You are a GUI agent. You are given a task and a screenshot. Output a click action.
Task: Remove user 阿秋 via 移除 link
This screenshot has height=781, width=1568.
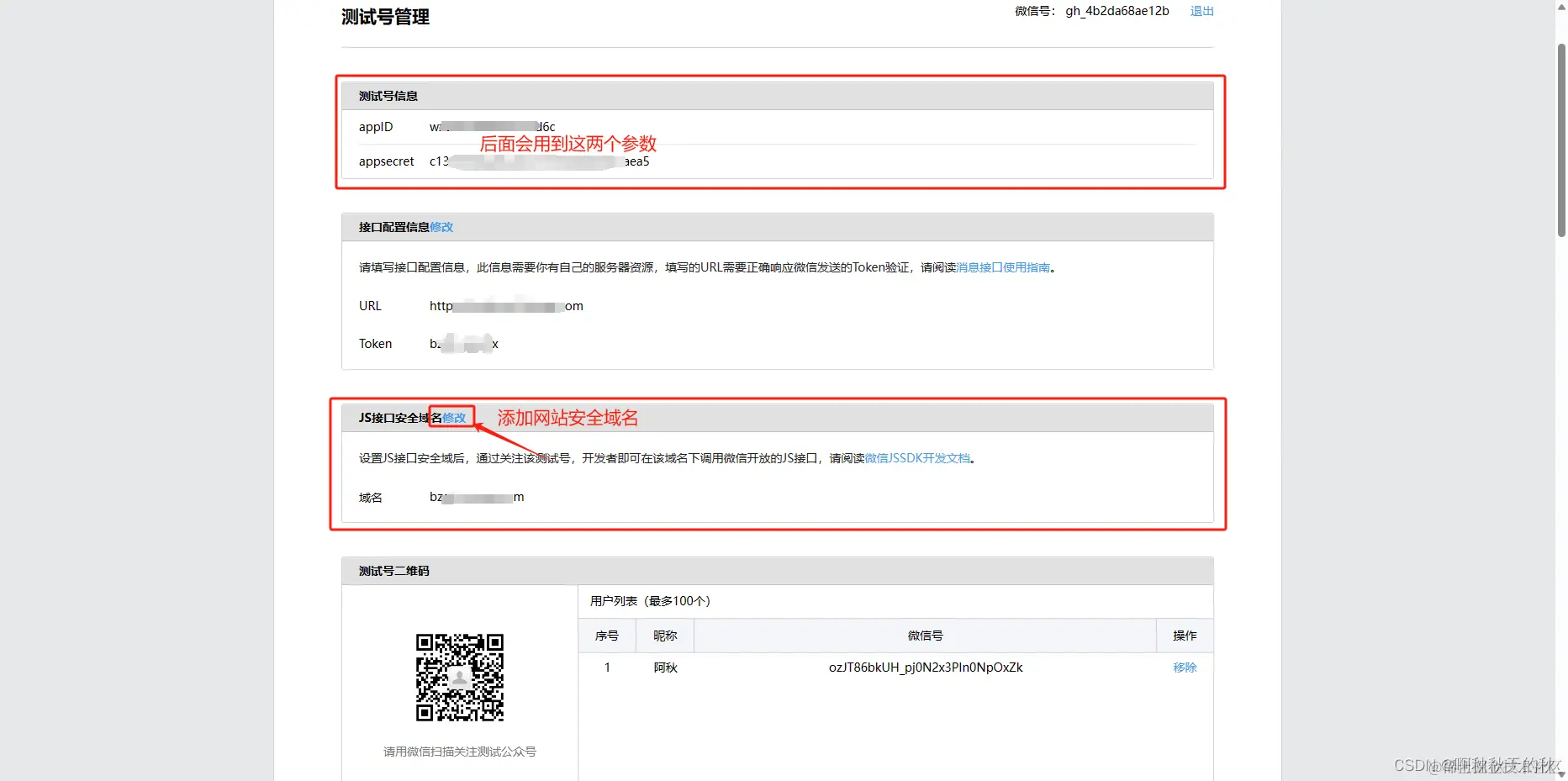coord(1185,668)
